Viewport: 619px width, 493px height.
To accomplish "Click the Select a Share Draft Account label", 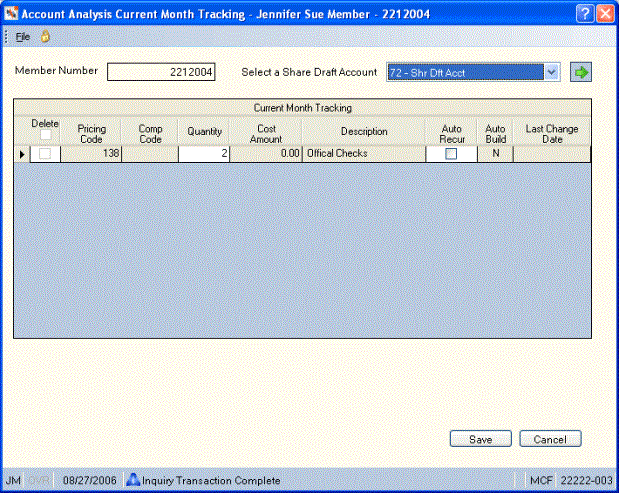I will (x=309, y=72).
